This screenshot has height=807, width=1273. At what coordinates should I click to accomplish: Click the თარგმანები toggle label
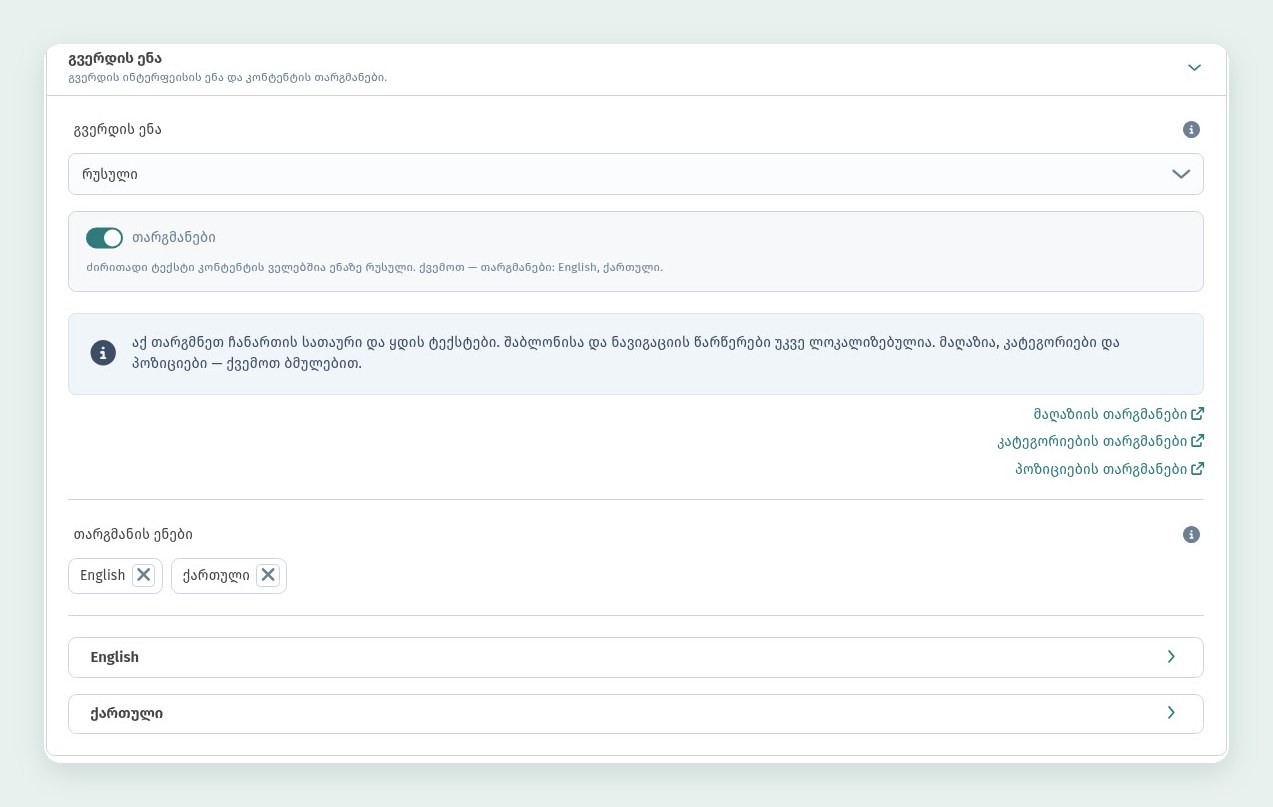174,238
